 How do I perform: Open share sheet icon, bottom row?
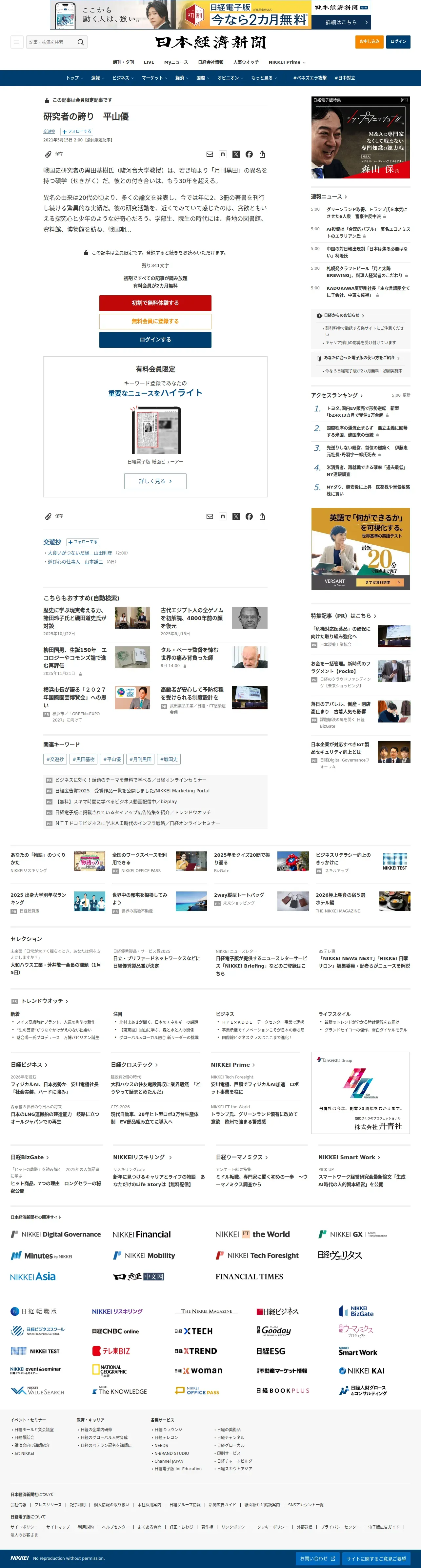coord(262,516)
